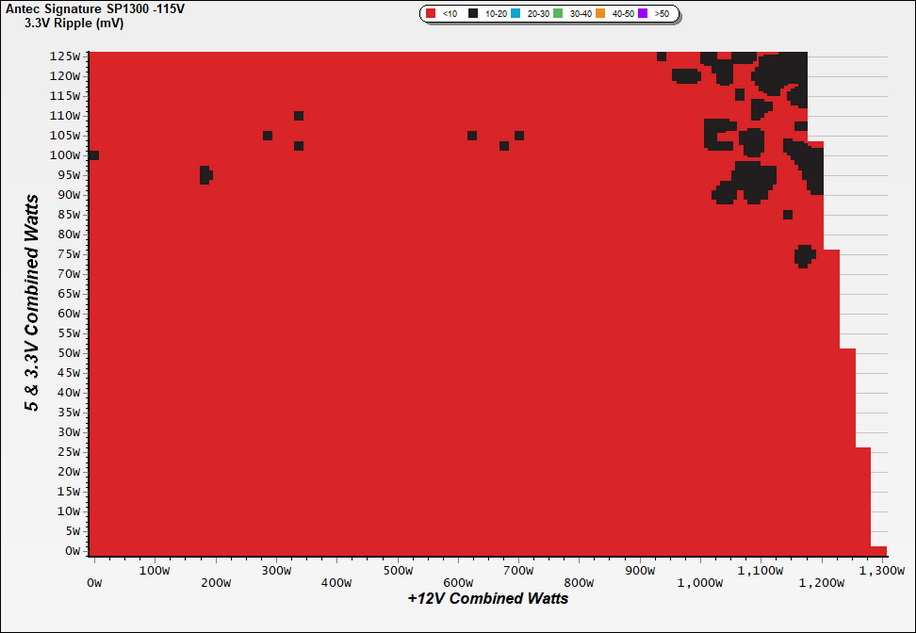The width and height of the screenshot is (916, 633).
Task: Click the '500W' x-axis label
Action: coord(398,571)
